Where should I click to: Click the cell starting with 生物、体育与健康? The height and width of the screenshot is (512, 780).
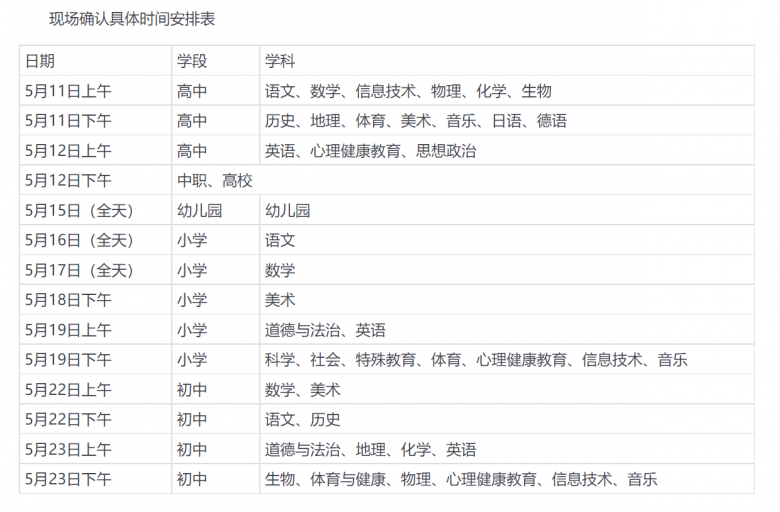click(461, 480)
